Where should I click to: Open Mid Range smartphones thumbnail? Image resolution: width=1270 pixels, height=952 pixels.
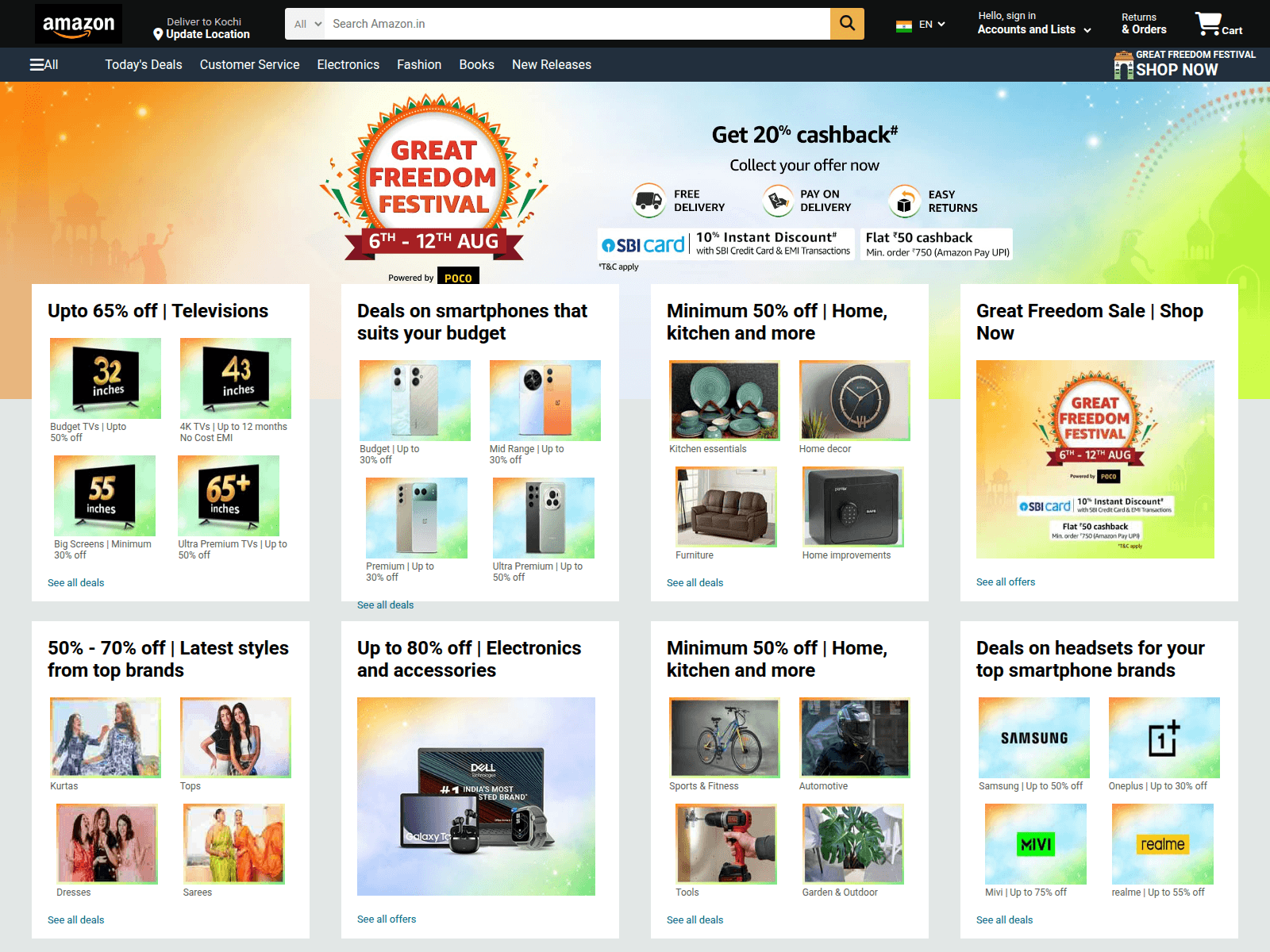[x=545, y=401]
